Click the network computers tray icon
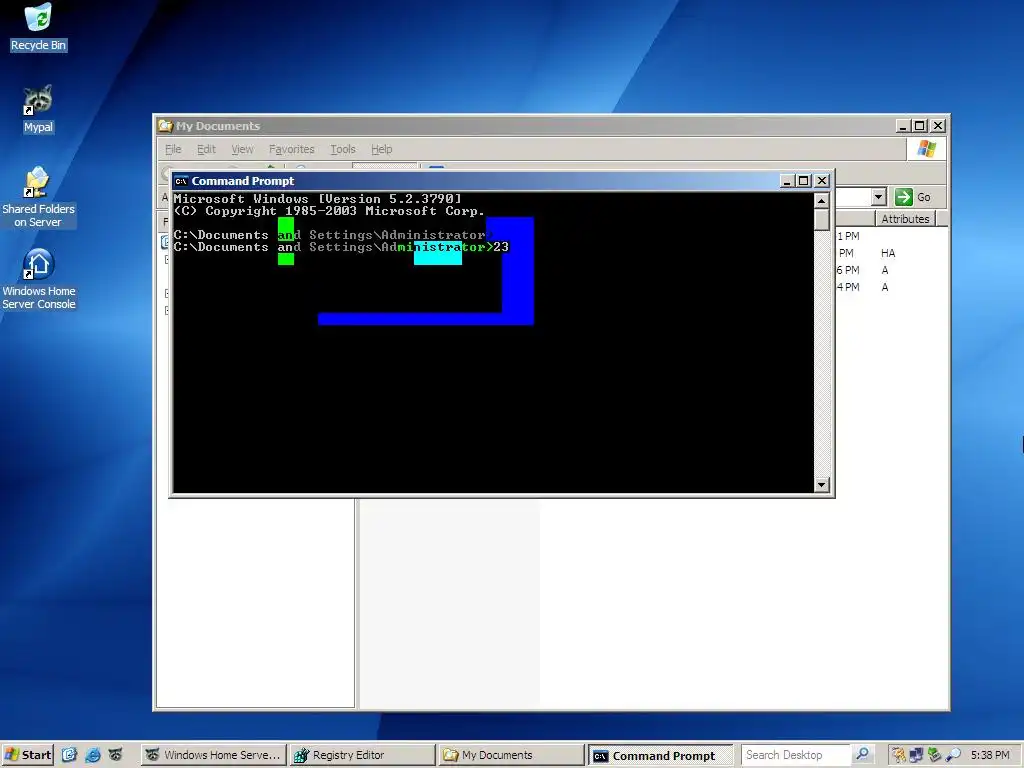Viewport: 1024px width, 768px height. (916, 755)
